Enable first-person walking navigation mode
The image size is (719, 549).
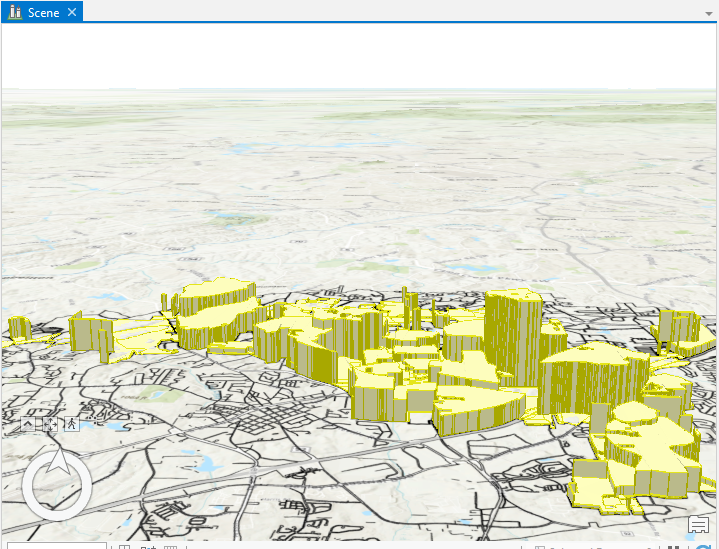point(71,424)
